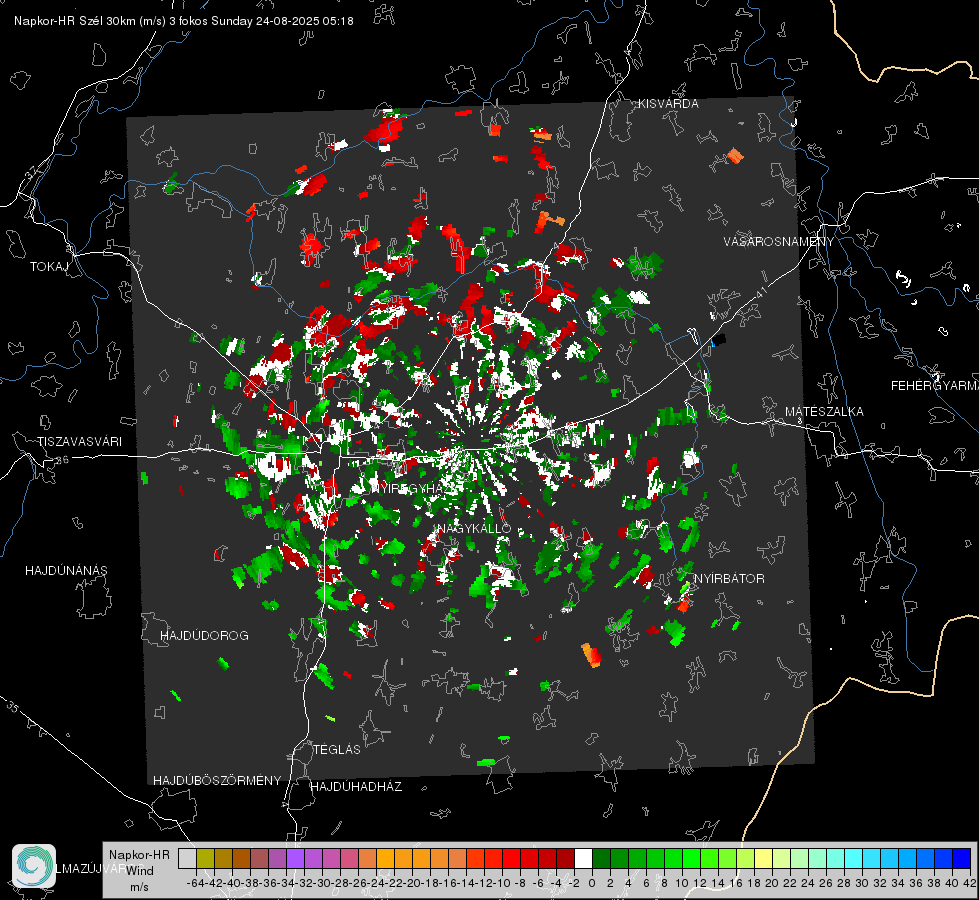Choose the olive legend swatch near -42
979x900 pixels.
click(205, 858)
